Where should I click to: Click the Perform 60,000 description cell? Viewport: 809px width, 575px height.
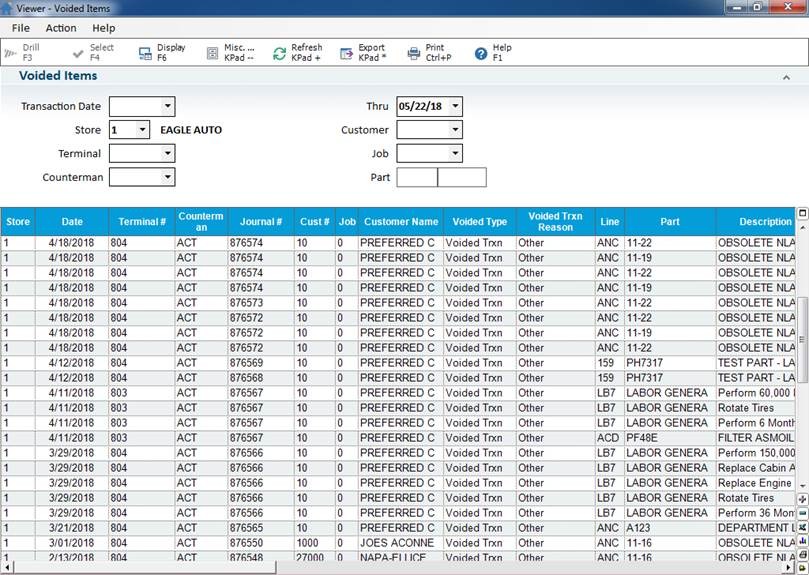point(756,392)
